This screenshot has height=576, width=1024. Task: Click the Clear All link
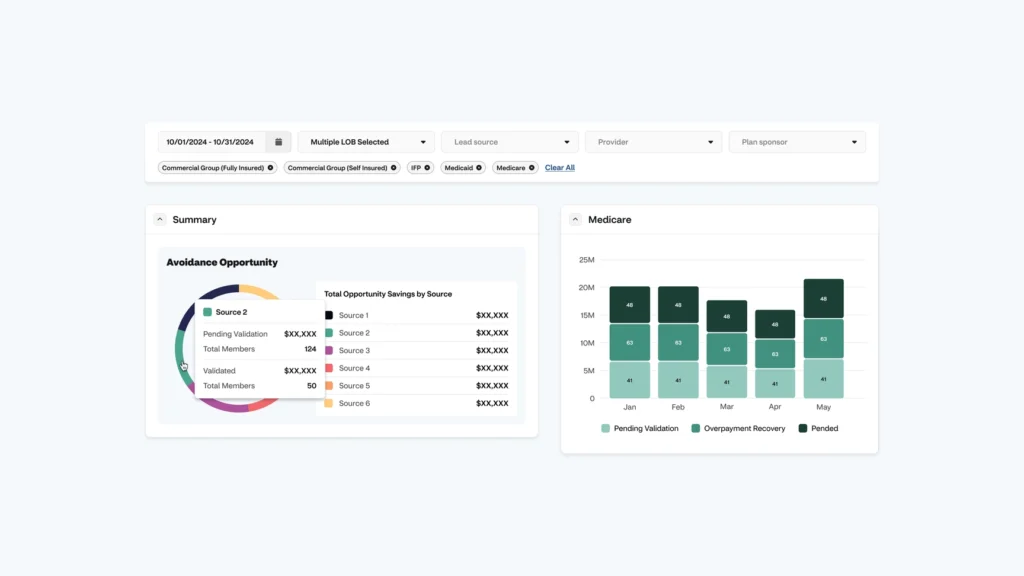[x=559, y=167]
